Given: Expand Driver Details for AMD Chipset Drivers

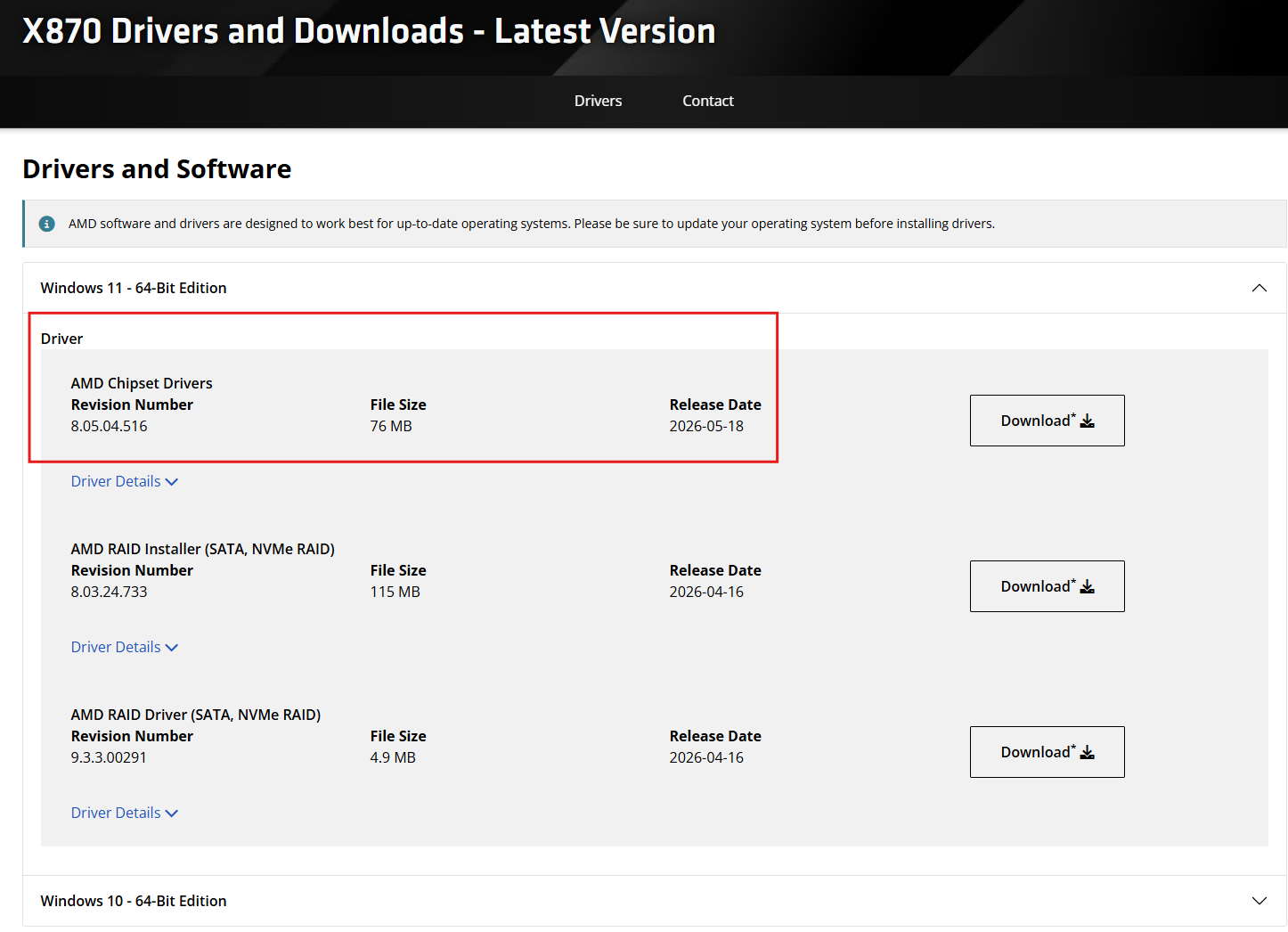Looking at the screenshot, I should point(125,481).
